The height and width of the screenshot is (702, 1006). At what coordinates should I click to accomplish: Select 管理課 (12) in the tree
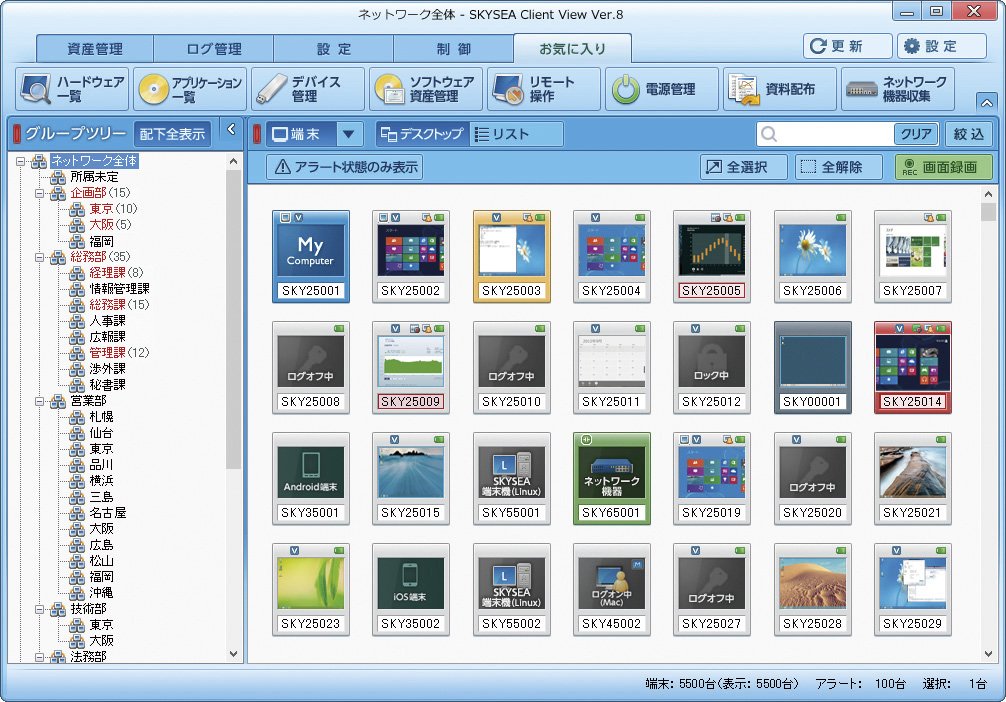click(119, 353)
